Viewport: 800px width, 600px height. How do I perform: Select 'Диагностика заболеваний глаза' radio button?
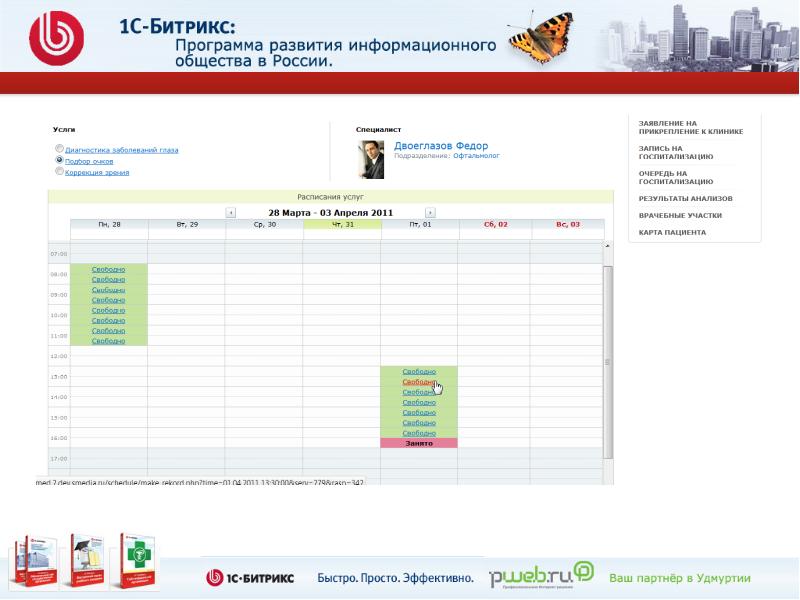[60, 149]
